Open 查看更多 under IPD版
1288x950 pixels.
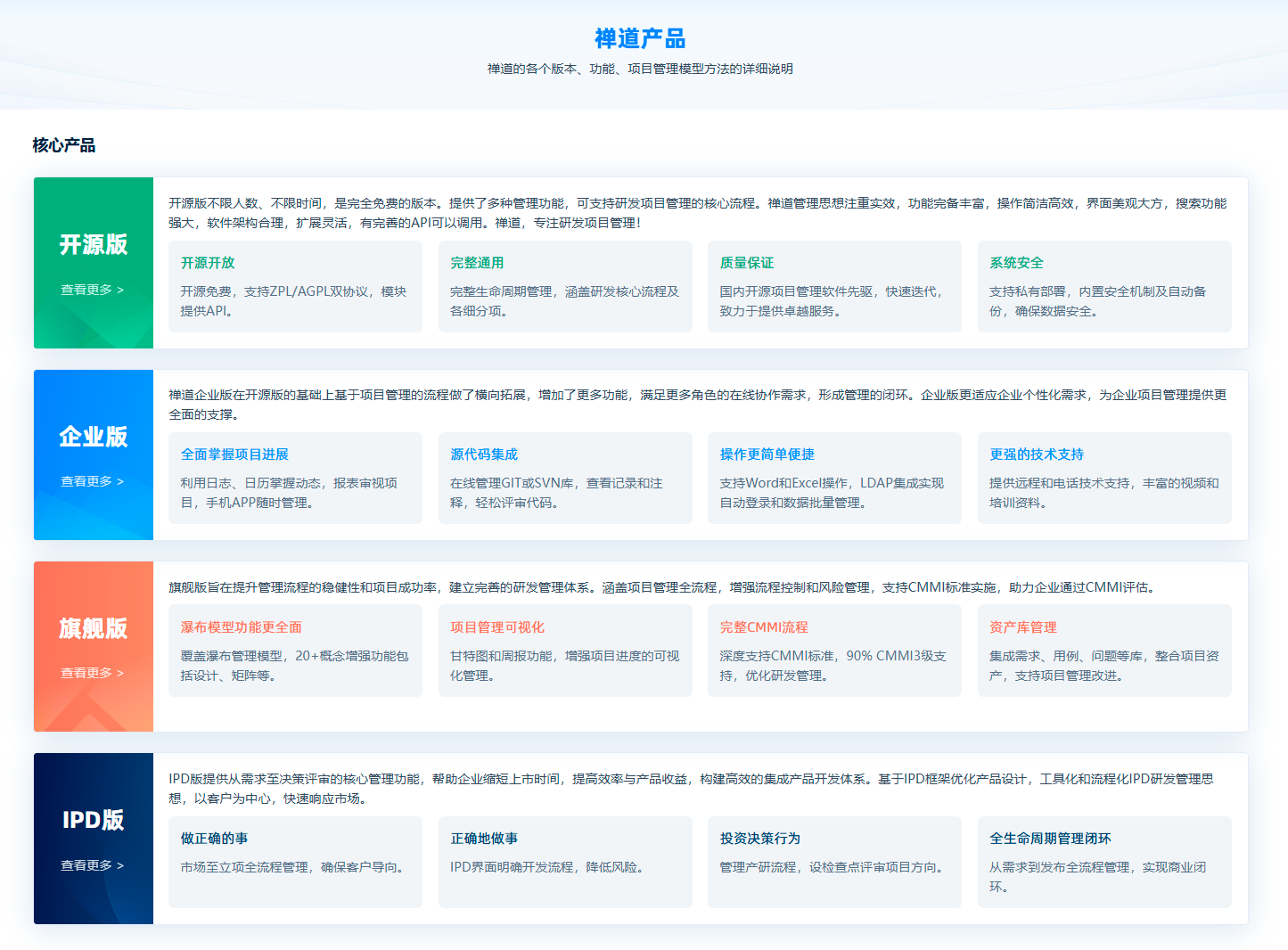(93, 865)
